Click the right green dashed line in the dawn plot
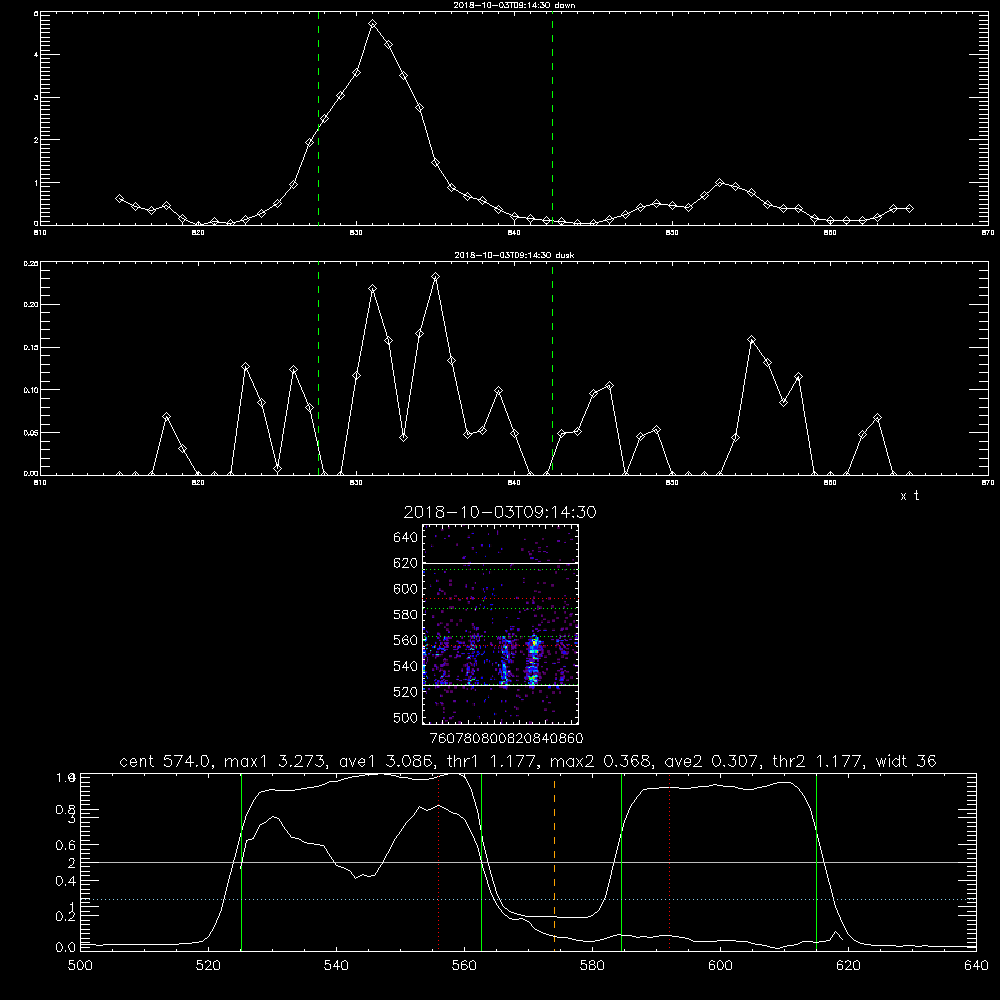Screen dimensions: 1000x1000 (552, 118)
